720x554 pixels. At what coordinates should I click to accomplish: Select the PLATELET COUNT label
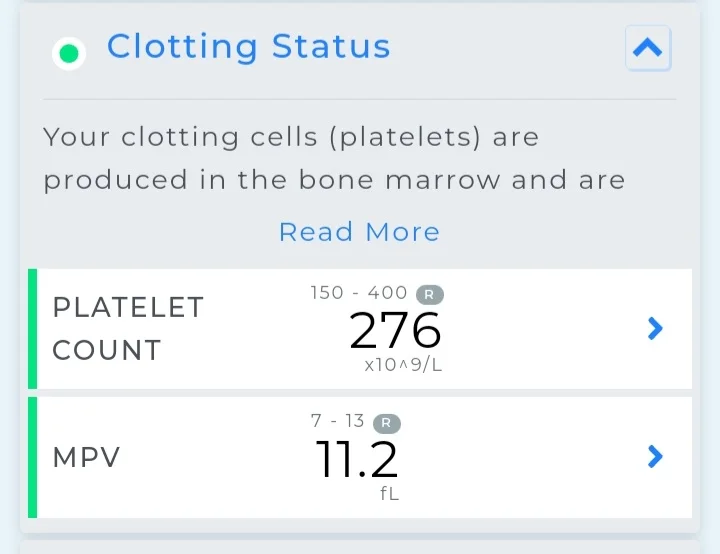tap(128, 328)
